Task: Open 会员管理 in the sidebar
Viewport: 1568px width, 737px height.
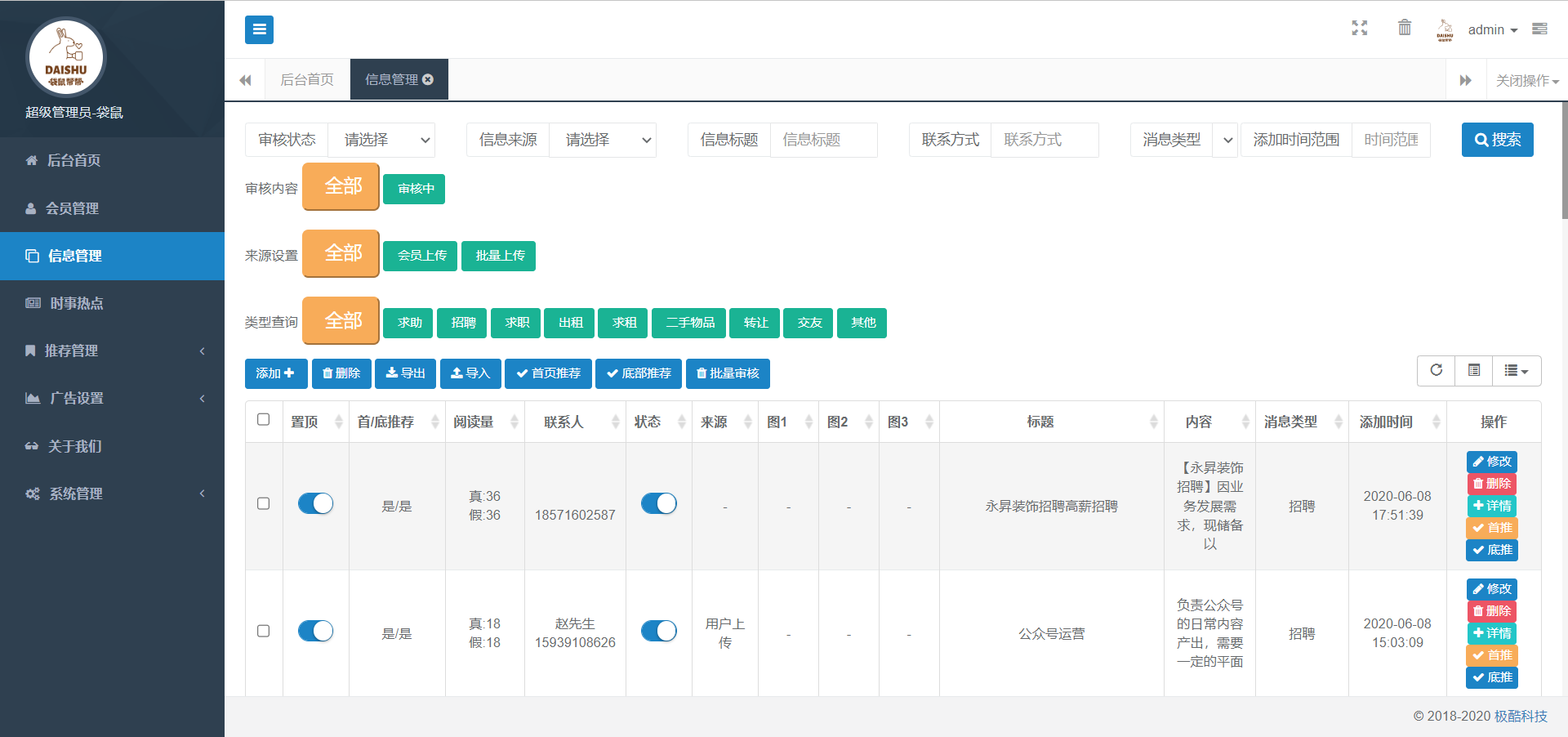Action: pyautogui.click(x=112, y=208)
